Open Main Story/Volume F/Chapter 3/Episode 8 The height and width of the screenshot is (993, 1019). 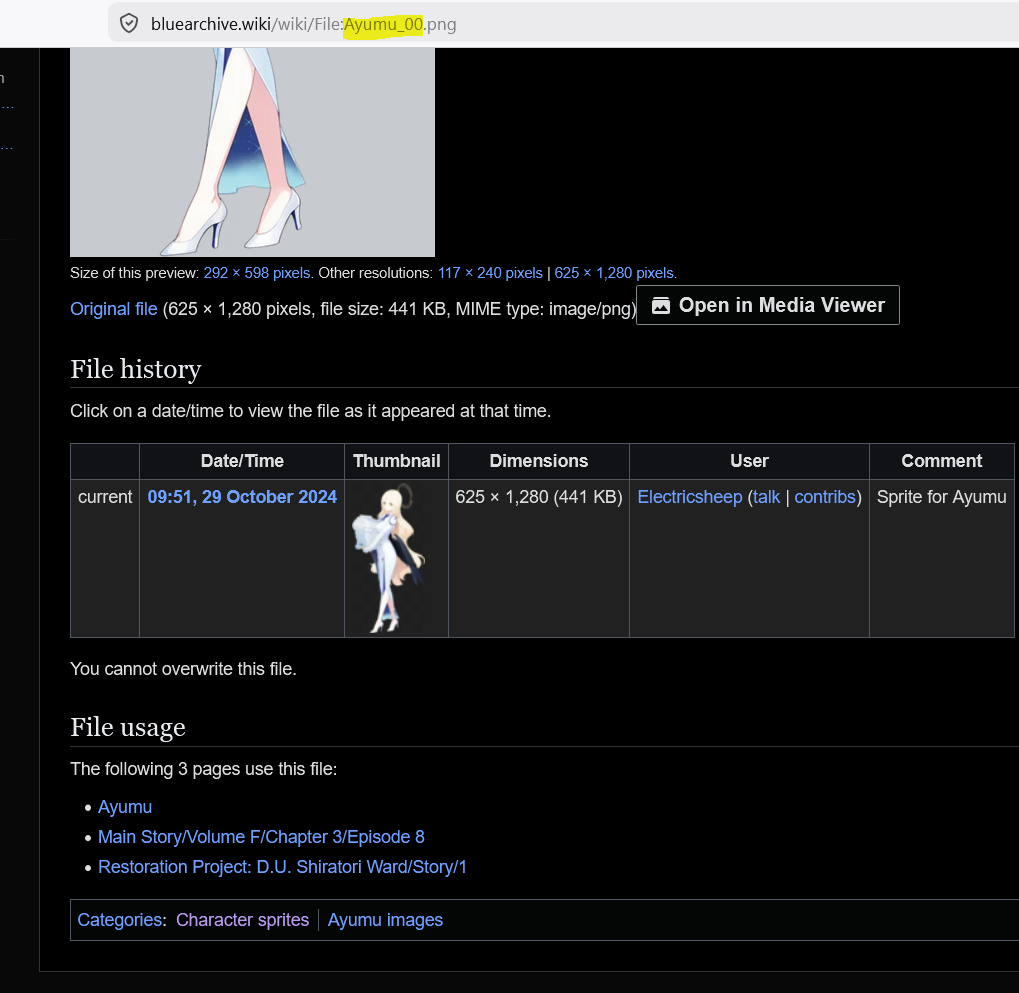(x=261, y=837)
